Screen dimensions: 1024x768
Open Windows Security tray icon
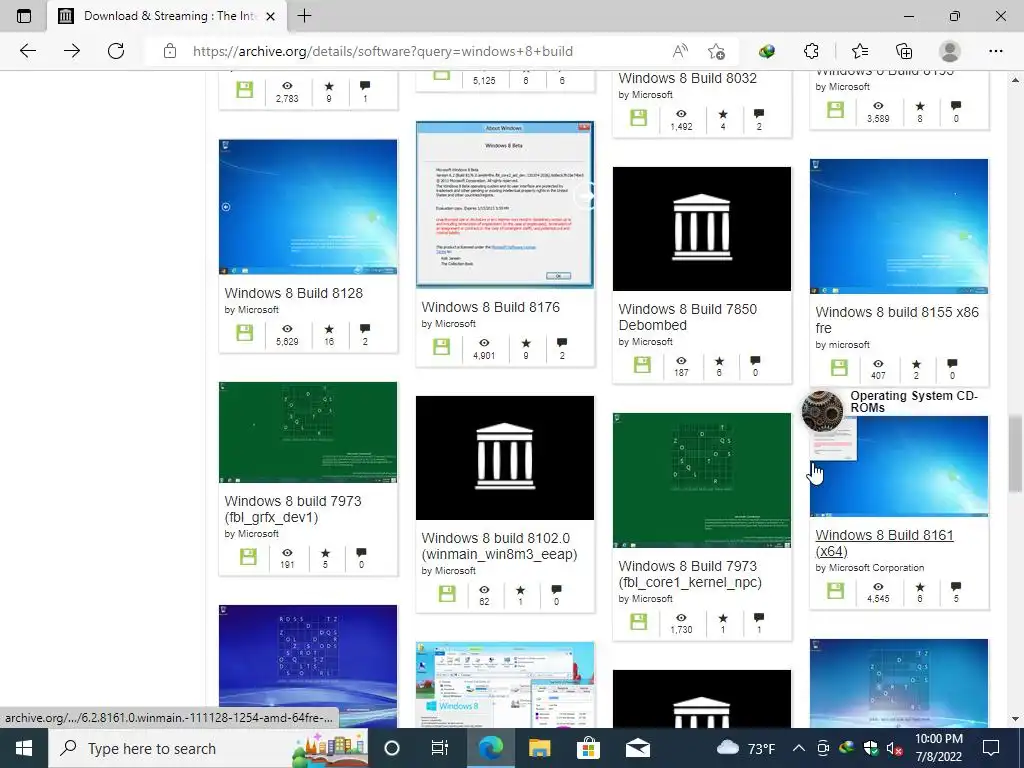point(871,748)
